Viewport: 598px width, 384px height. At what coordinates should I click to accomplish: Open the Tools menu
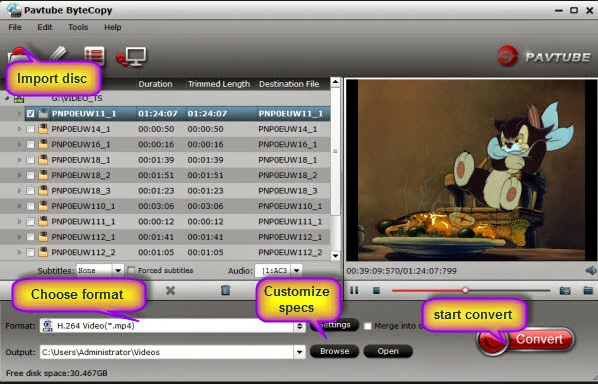coord(78,27)
